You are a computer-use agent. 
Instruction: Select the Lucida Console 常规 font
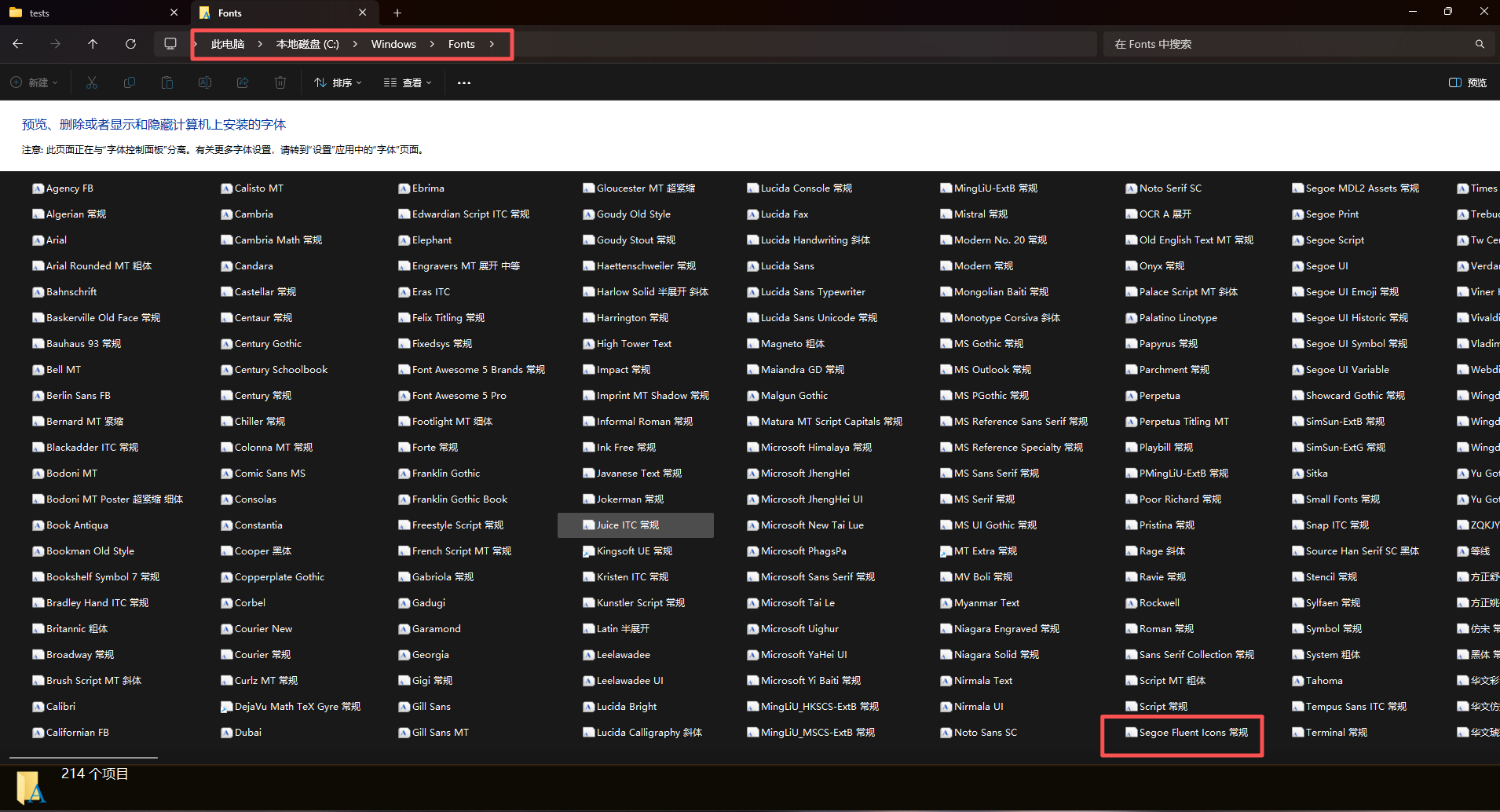click(799, 188)
